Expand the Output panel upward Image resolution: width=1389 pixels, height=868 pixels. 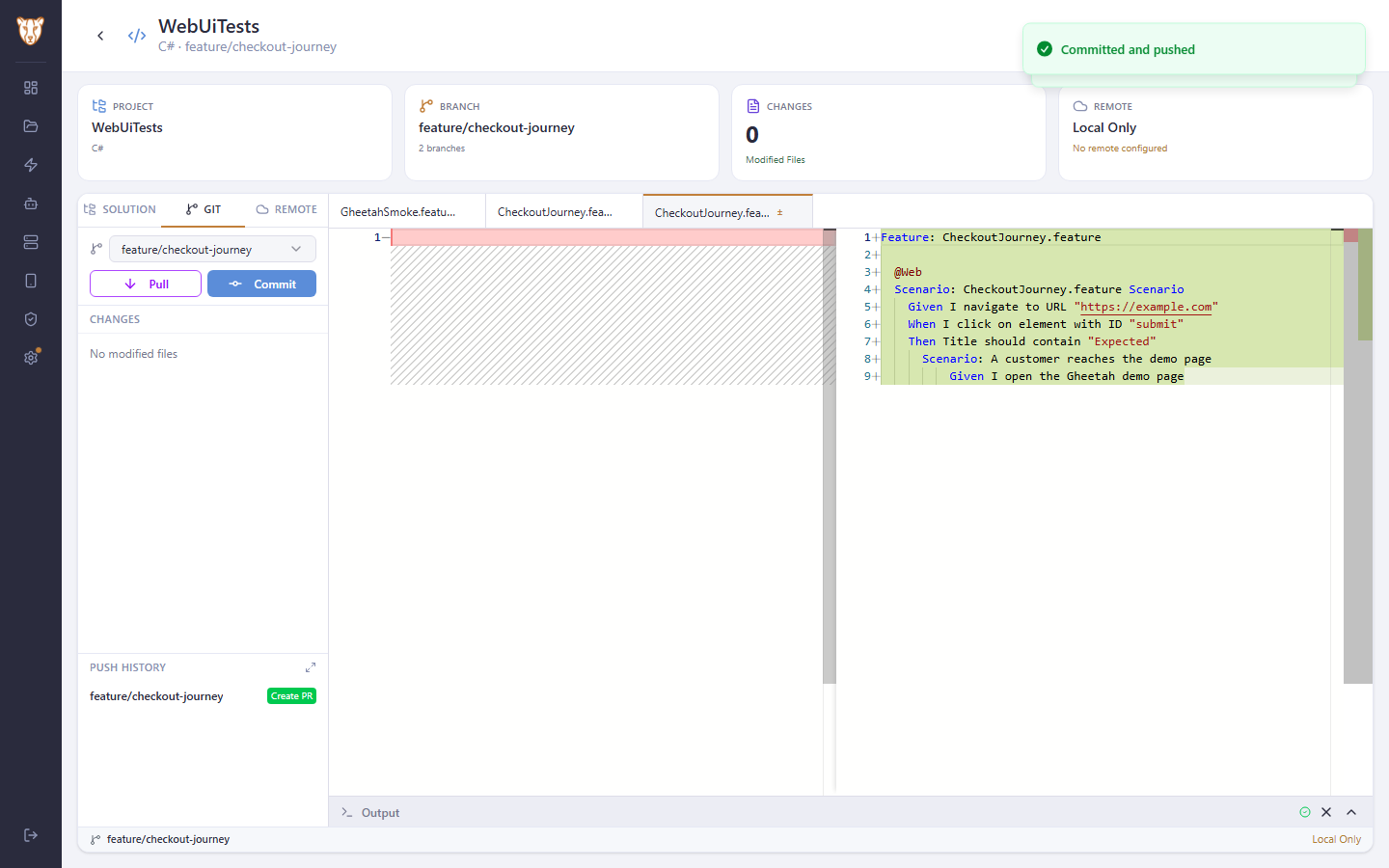(1351, 812)
